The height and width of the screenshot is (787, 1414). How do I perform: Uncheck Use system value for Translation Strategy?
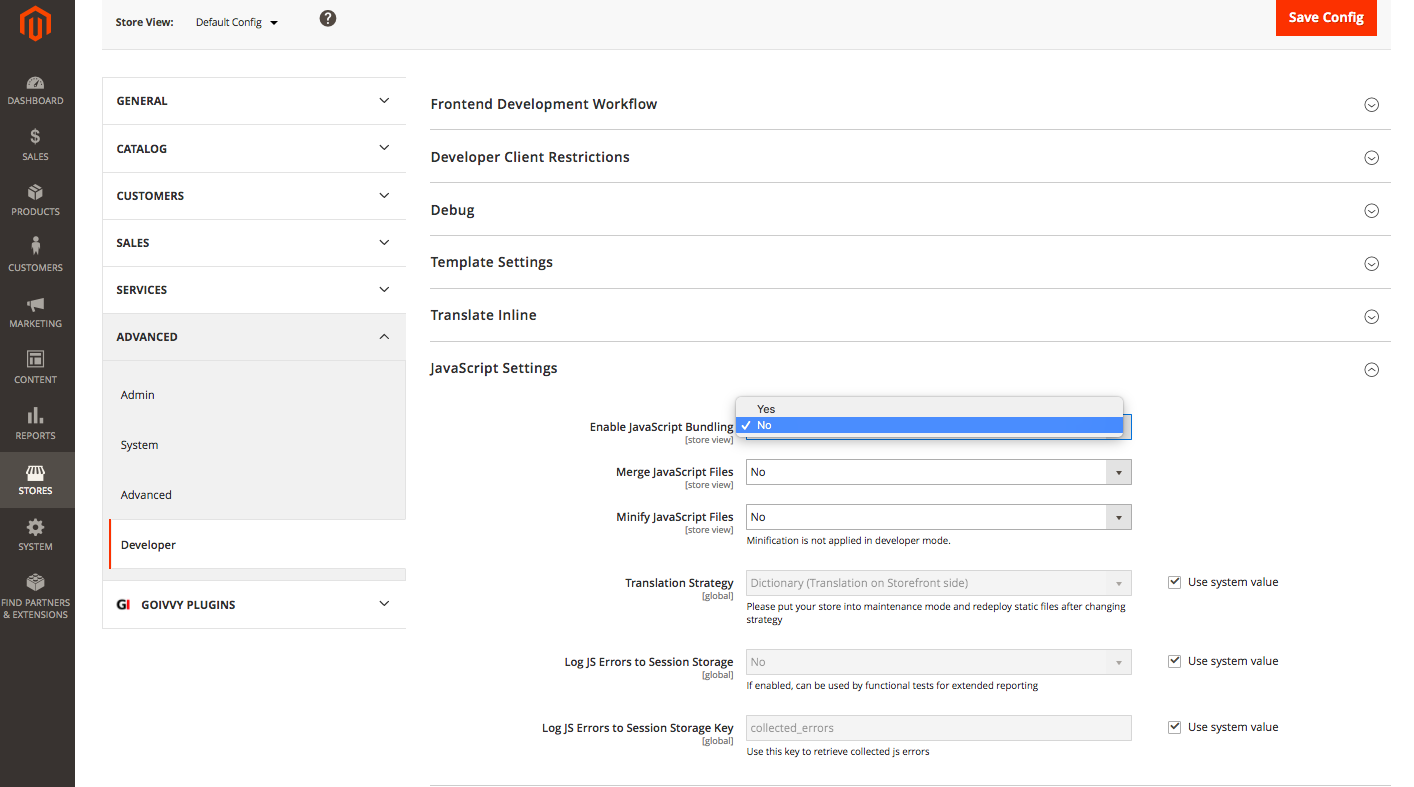coord(1175,582)
